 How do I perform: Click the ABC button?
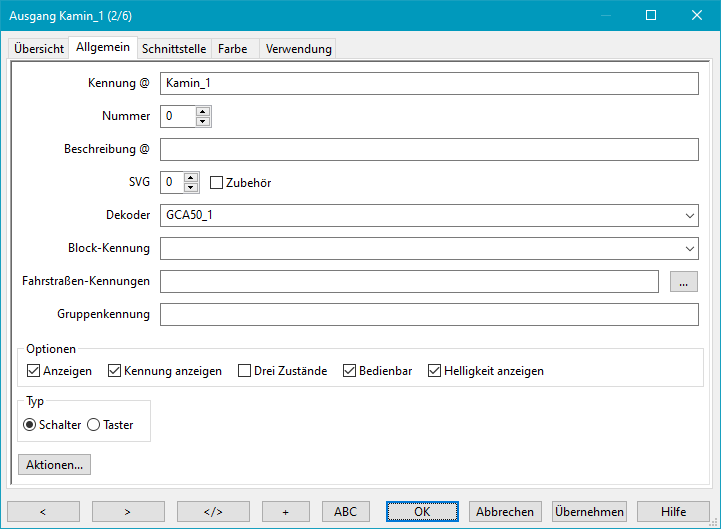(x=345, y=511)
